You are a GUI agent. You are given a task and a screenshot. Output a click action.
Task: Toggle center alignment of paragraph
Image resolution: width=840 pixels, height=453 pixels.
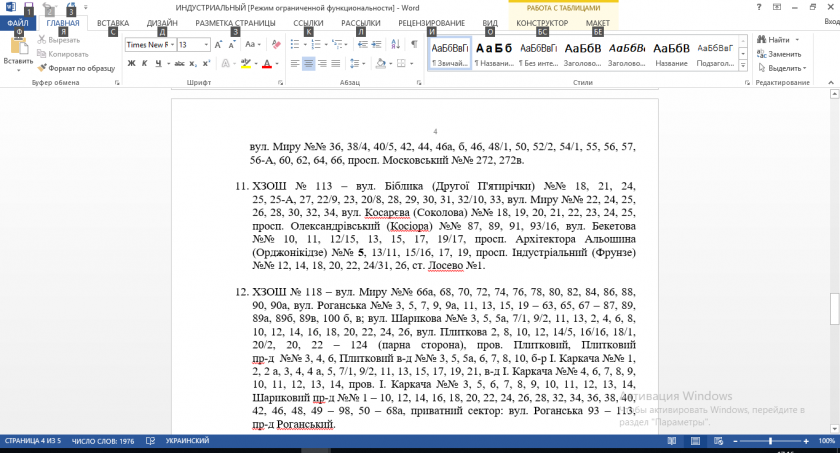[308, 64]
